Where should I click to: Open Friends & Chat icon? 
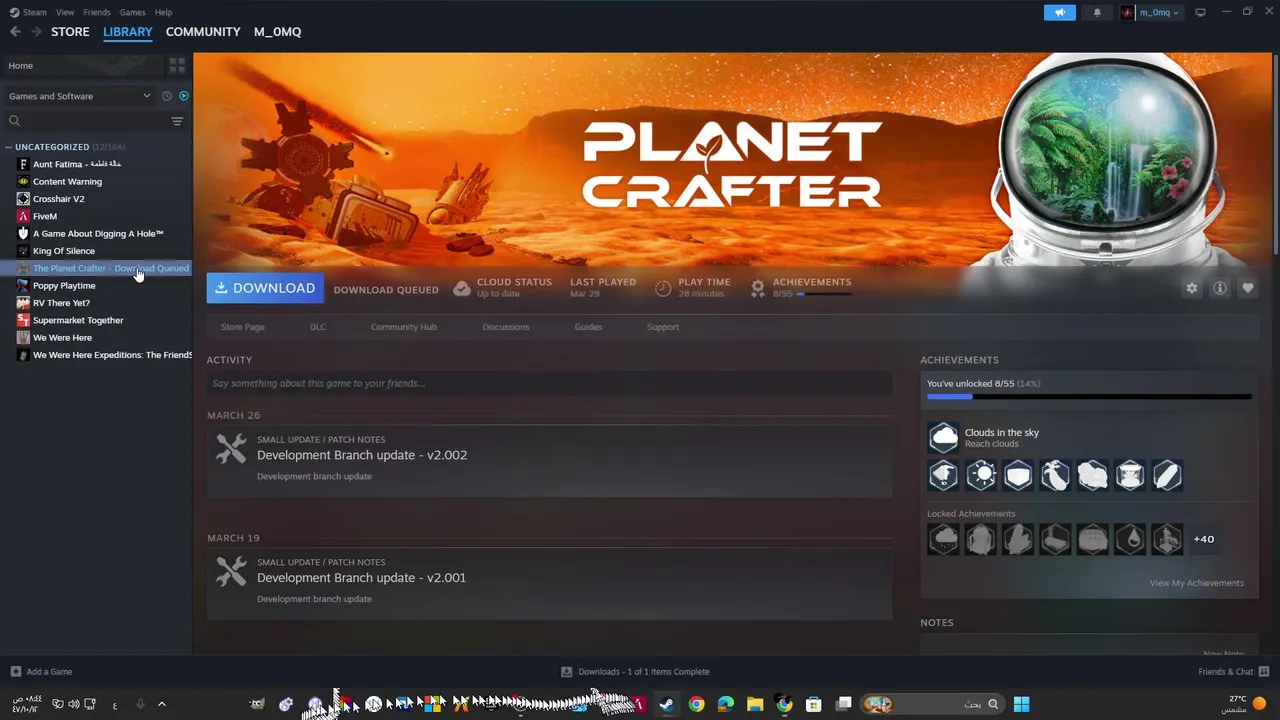point(1264,671)
